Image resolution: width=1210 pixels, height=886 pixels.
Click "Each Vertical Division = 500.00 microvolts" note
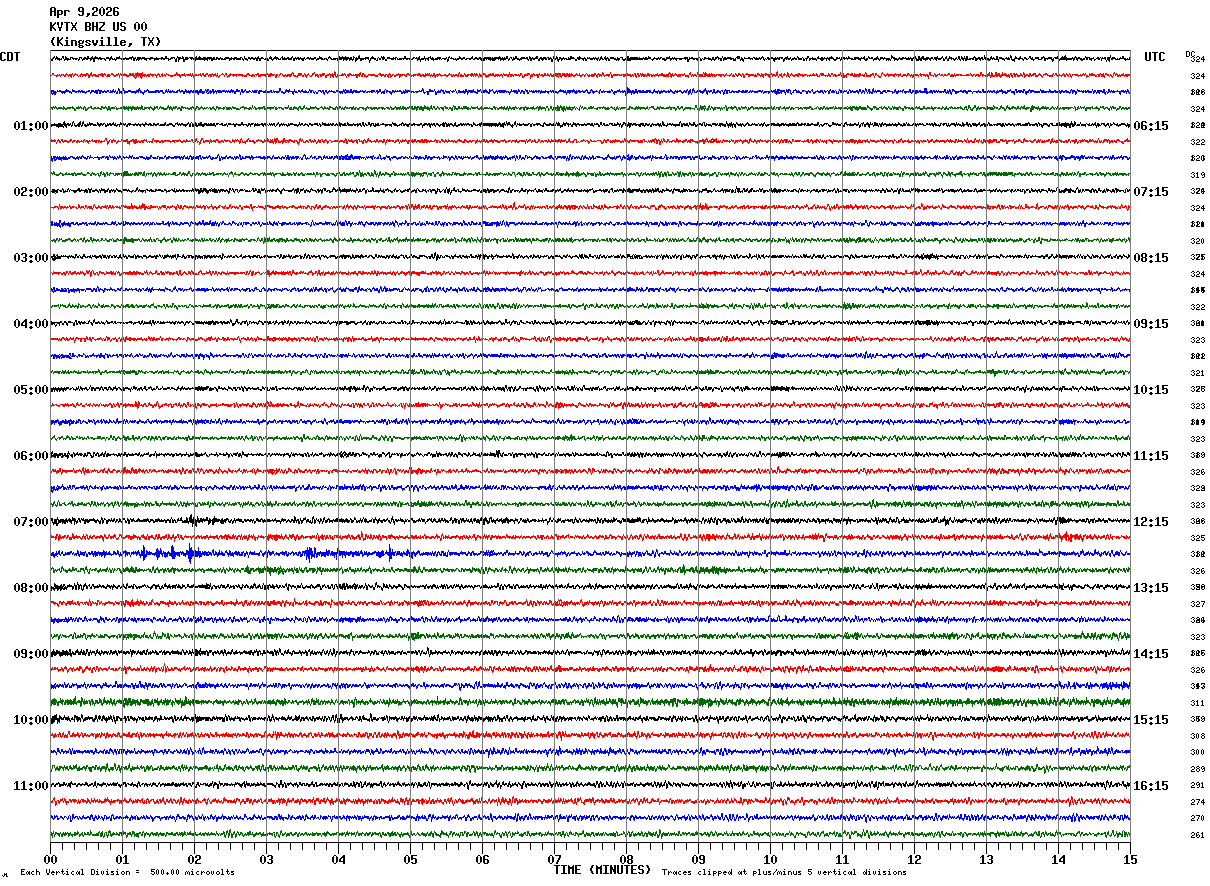pos(128,873)
